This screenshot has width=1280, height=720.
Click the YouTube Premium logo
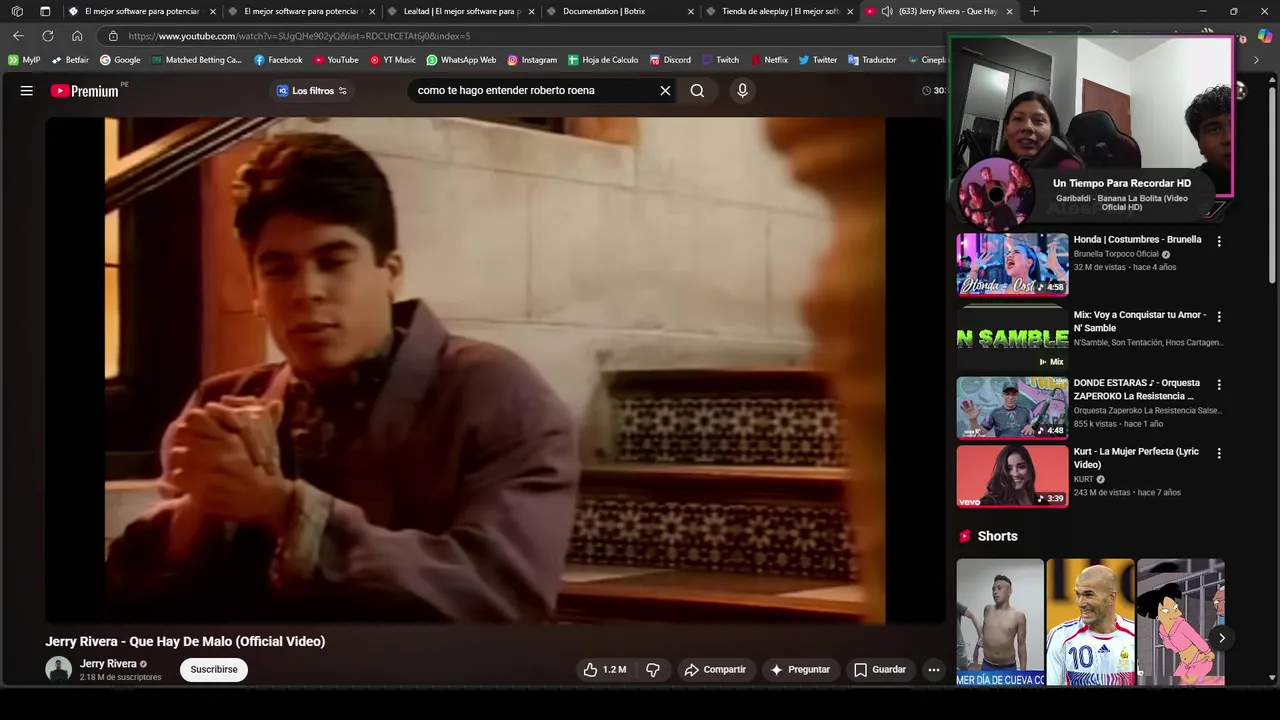pyautogui.click(x=85, y=91)
